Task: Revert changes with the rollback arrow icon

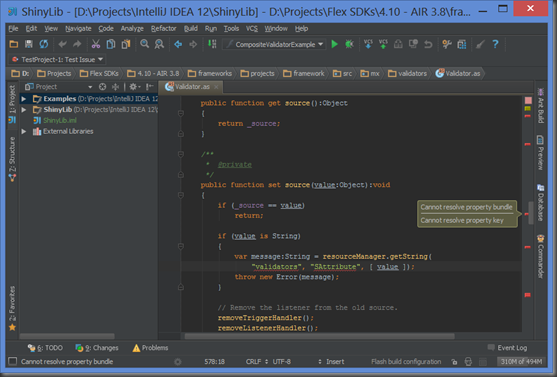Action: pyautogui.click(x=428, y=44)
